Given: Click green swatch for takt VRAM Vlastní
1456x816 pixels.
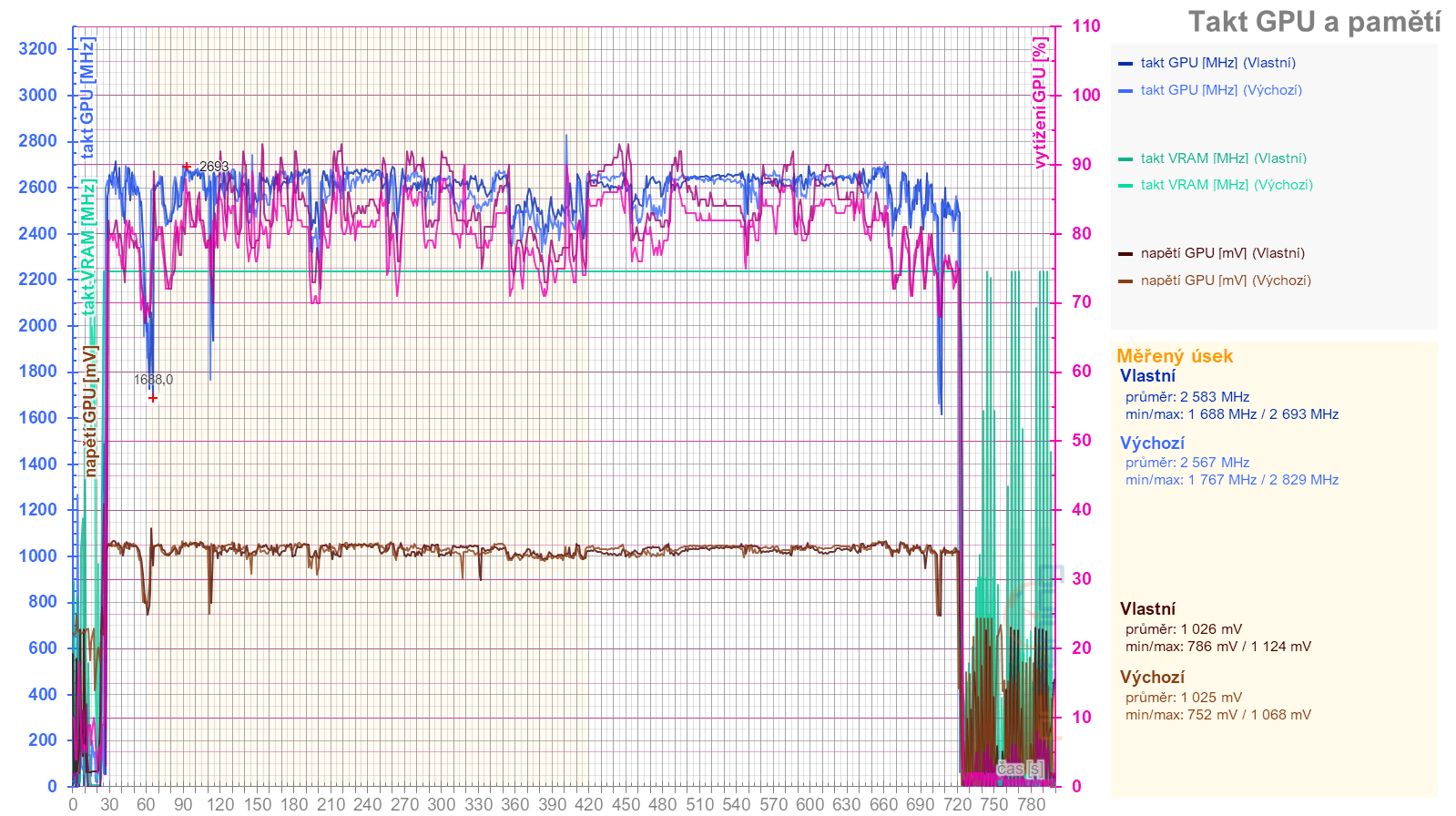Looking at the screenshot, I should pyautogui.click(x=1125, y=159).
